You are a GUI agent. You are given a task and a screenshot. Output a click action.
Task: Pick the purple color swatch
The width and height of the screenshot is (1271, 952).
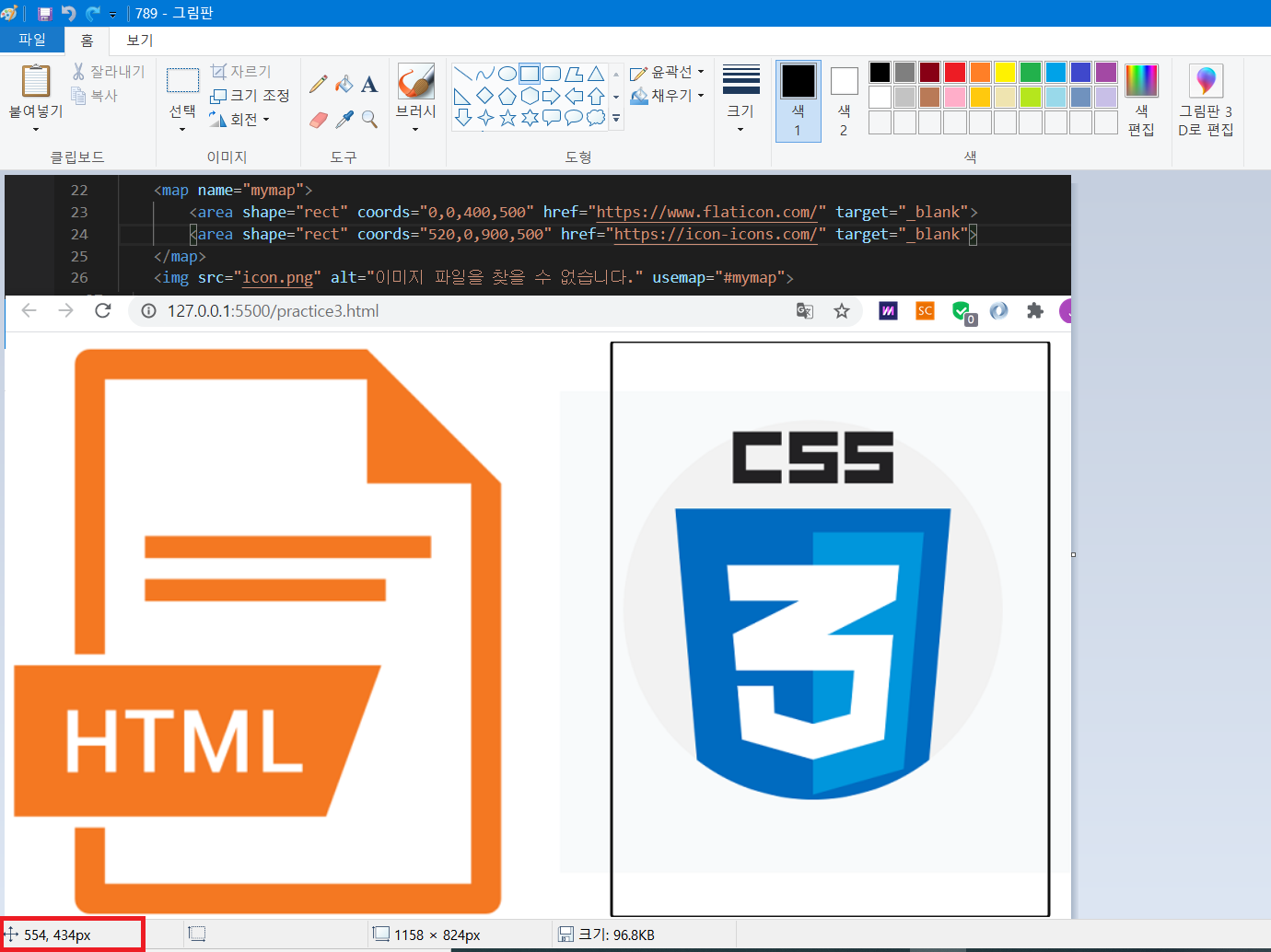(x=1106, y=73)
